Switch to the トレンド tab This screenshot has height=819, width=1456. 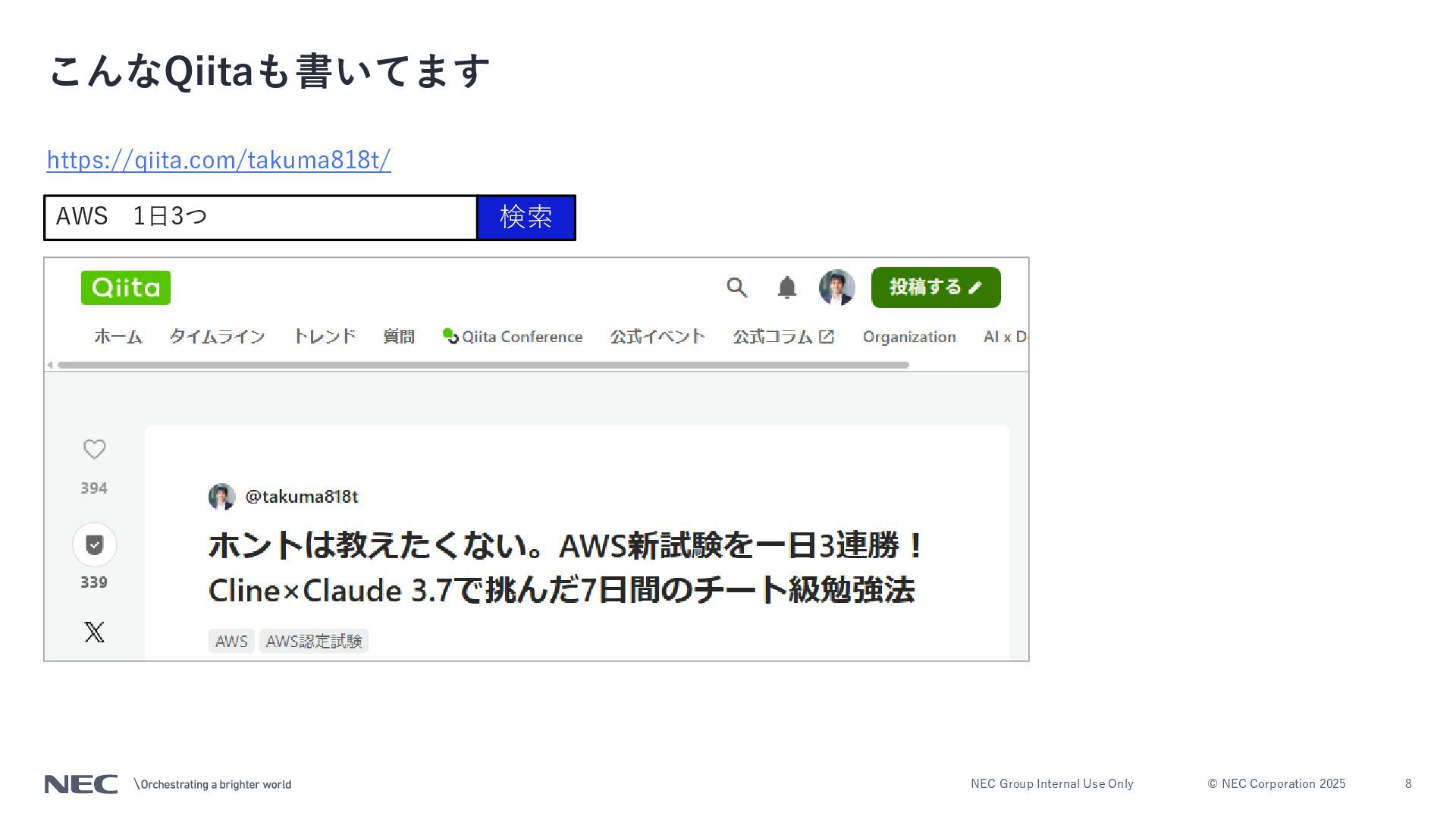coord(325,337)
